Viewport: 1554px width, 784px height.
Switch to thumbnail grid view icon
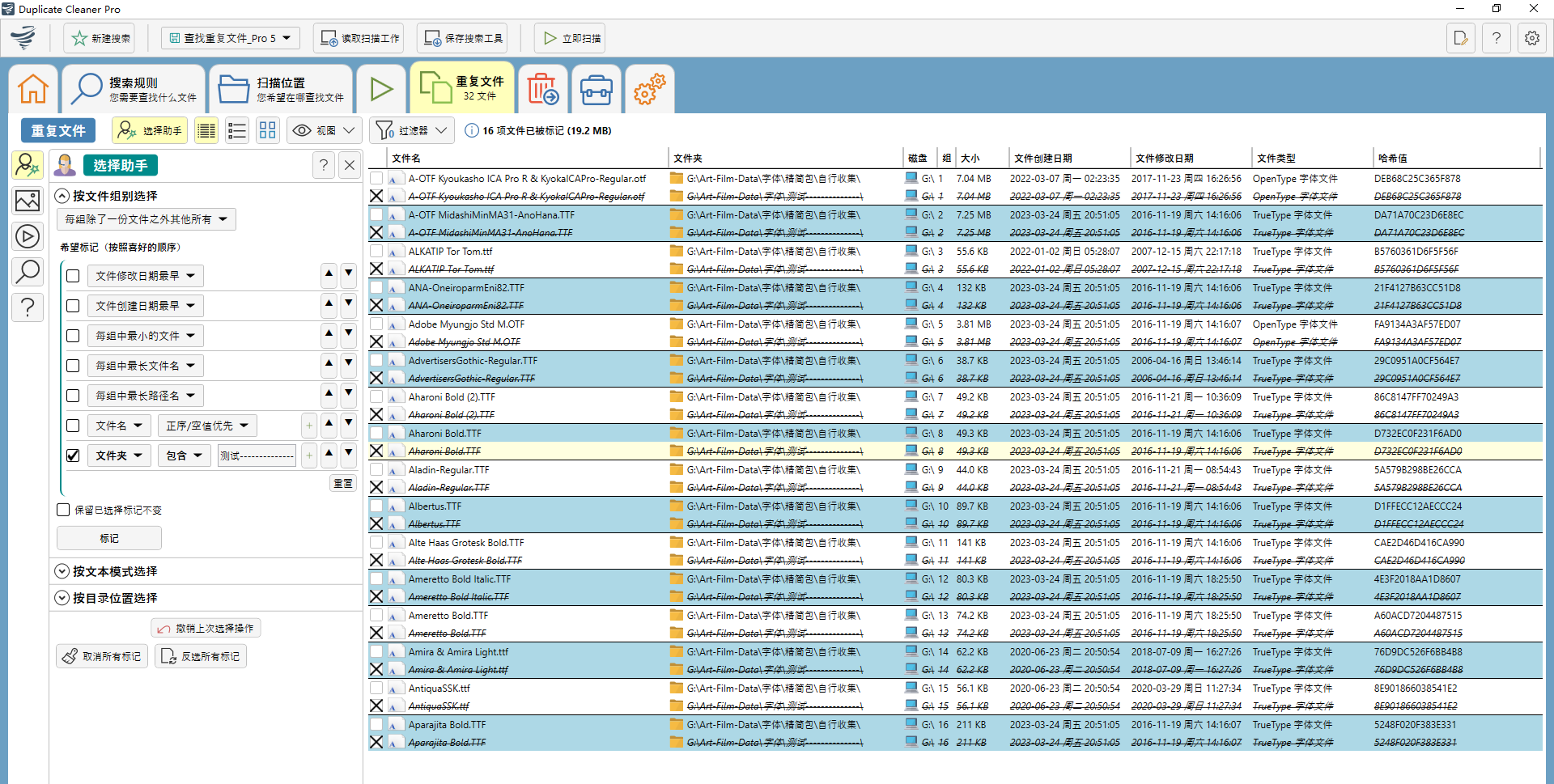pyautogui.click(x=268, y=130)
